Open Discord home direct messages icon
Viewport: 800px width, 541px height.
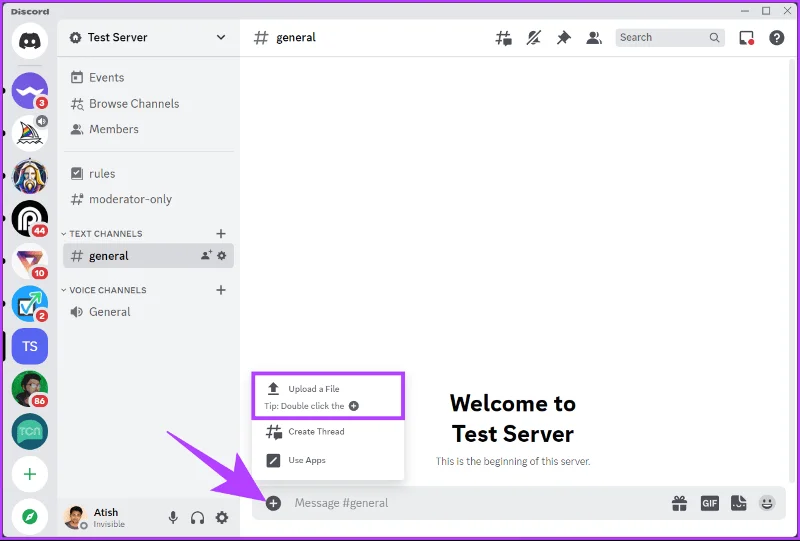30,41
